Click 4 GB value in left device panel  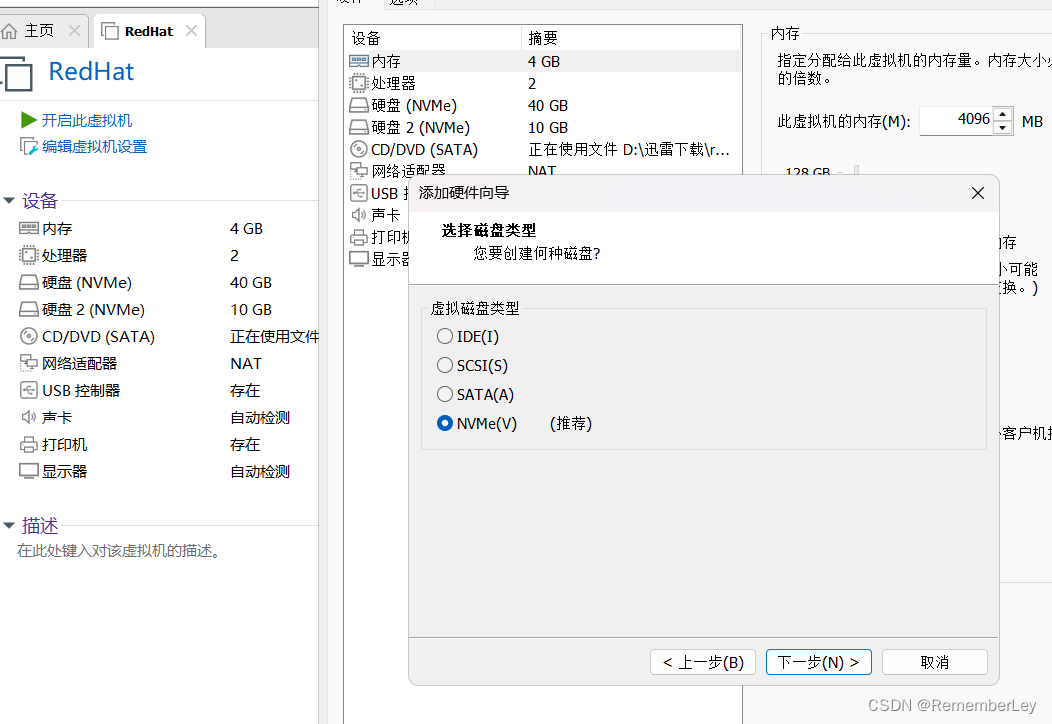point(246,228)
